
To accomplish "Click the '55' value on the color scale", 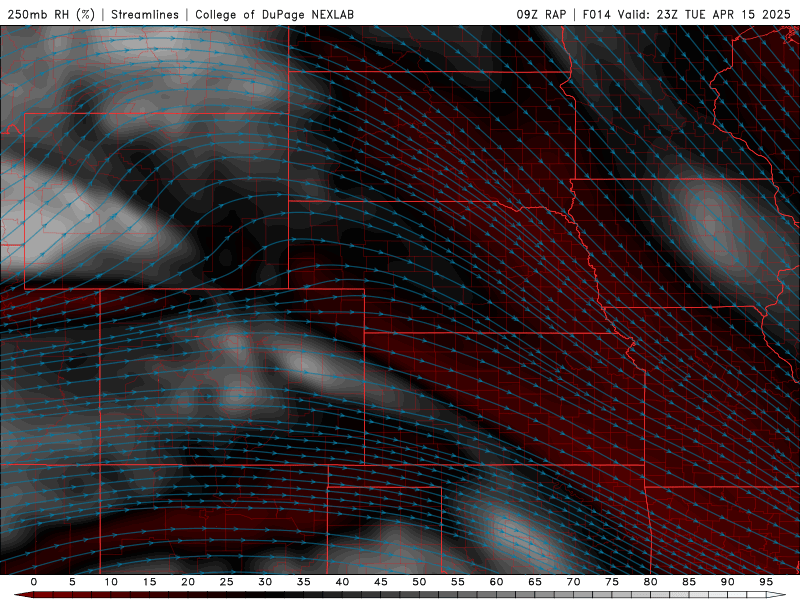I will tap(458, 582).
